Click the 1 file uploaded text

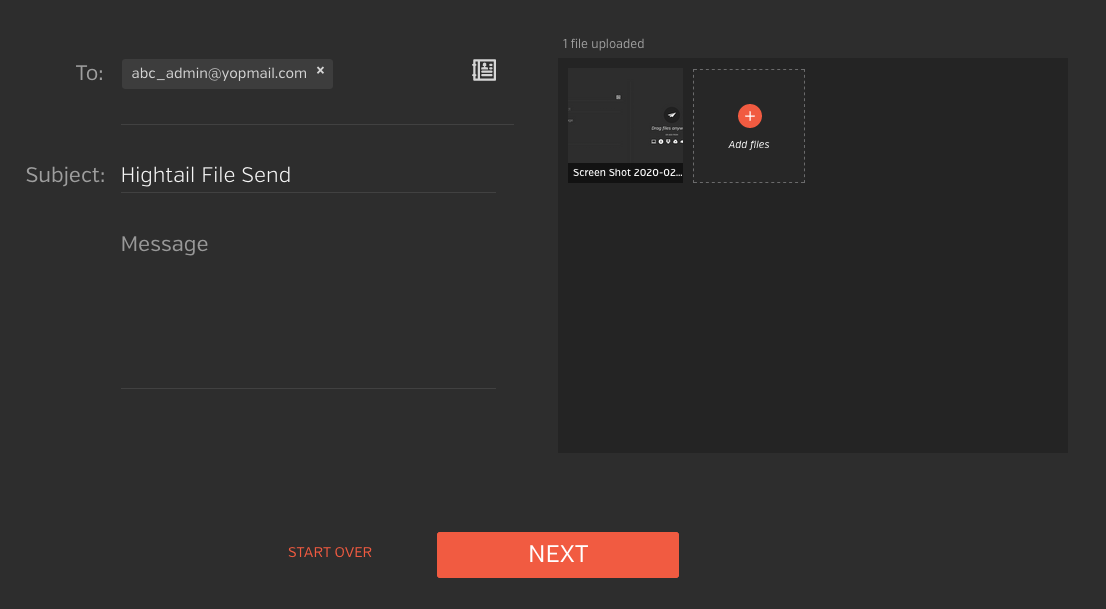coord(603,44)
